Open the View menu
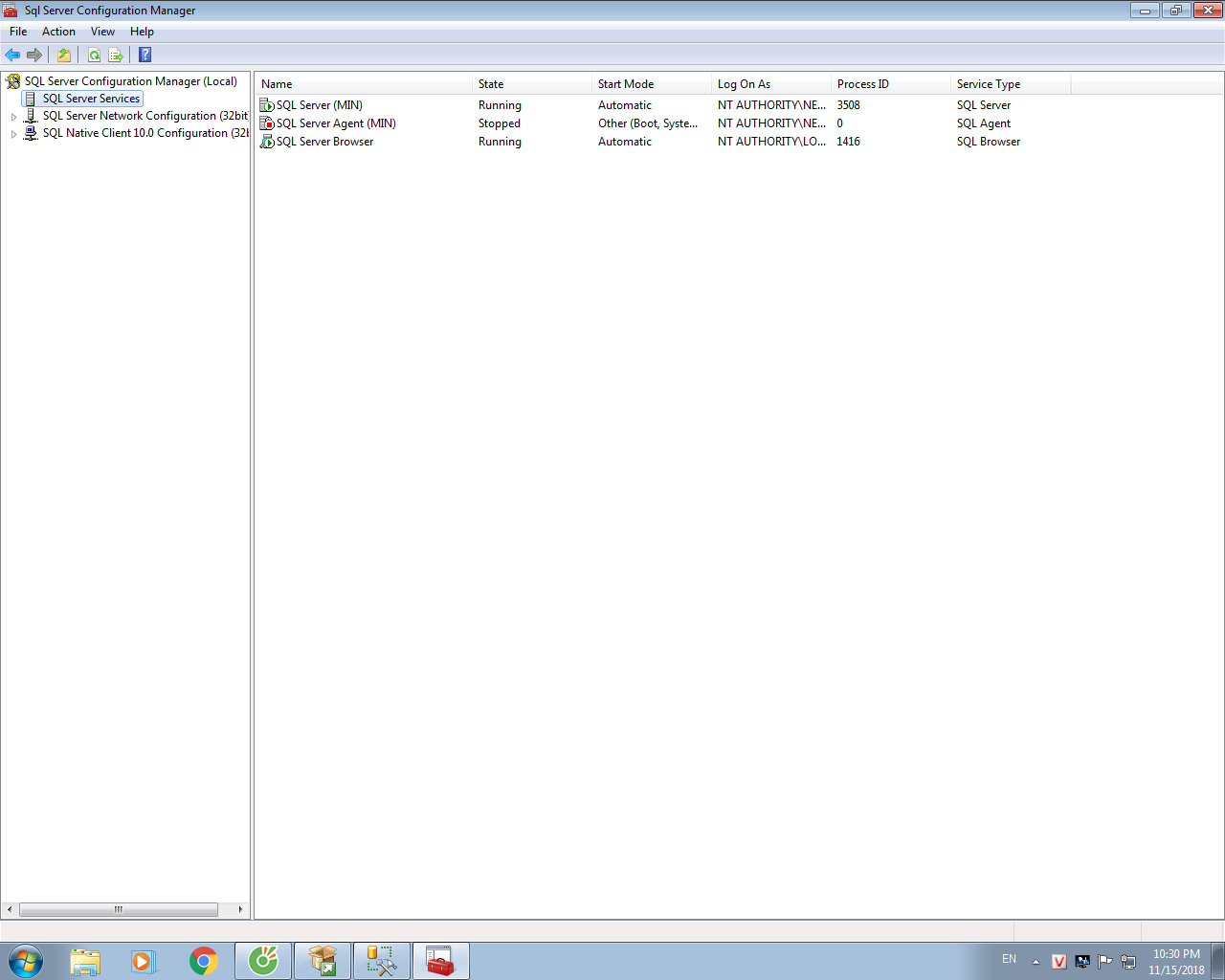This screenshot has width=1225, height=980. [x=102, y=32]
